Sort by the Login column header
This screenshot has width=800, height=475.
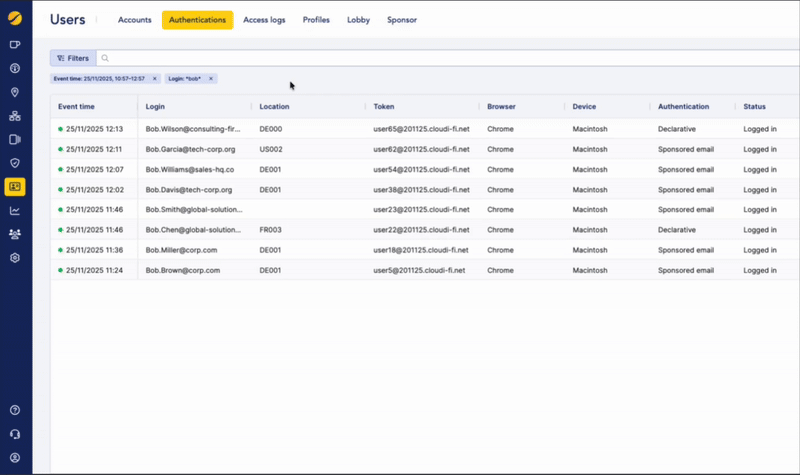[155, 107]
